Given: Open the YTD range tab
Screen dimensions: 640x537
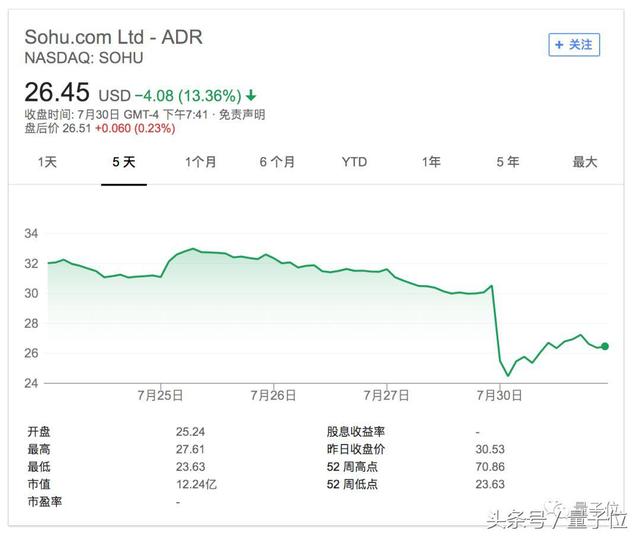Looking at the screenshot, I should (x=354, y=162).
